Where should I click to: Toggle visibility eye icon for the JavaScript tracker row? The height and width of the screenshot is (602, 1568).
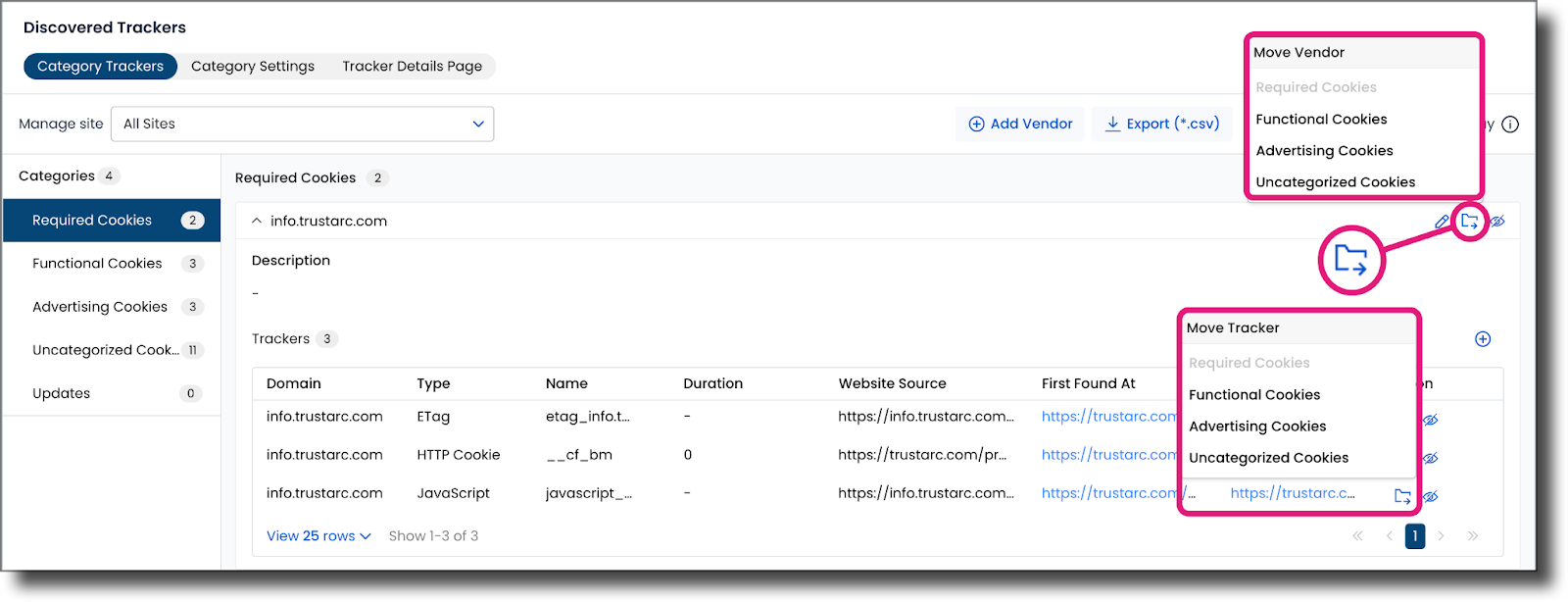[x=1431, y=496]
